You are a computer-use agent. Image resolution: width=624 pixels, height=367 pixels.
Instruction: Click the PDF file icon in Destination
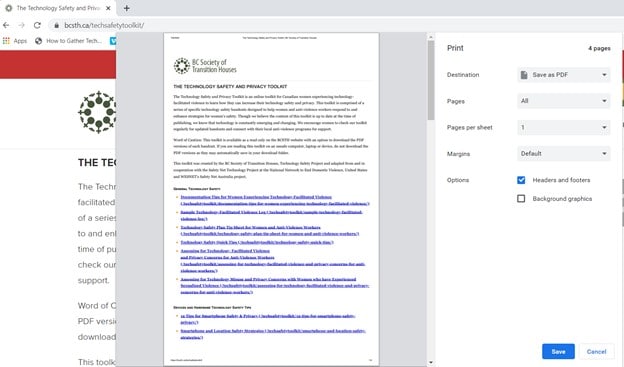pos(524,75)
